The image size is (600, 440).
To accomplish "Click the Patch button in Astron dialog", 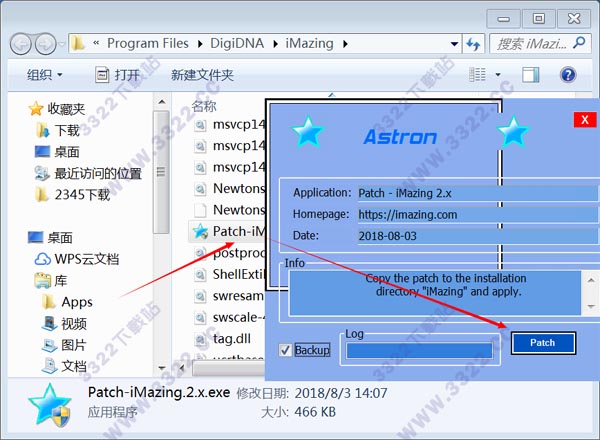I will 543,343.
